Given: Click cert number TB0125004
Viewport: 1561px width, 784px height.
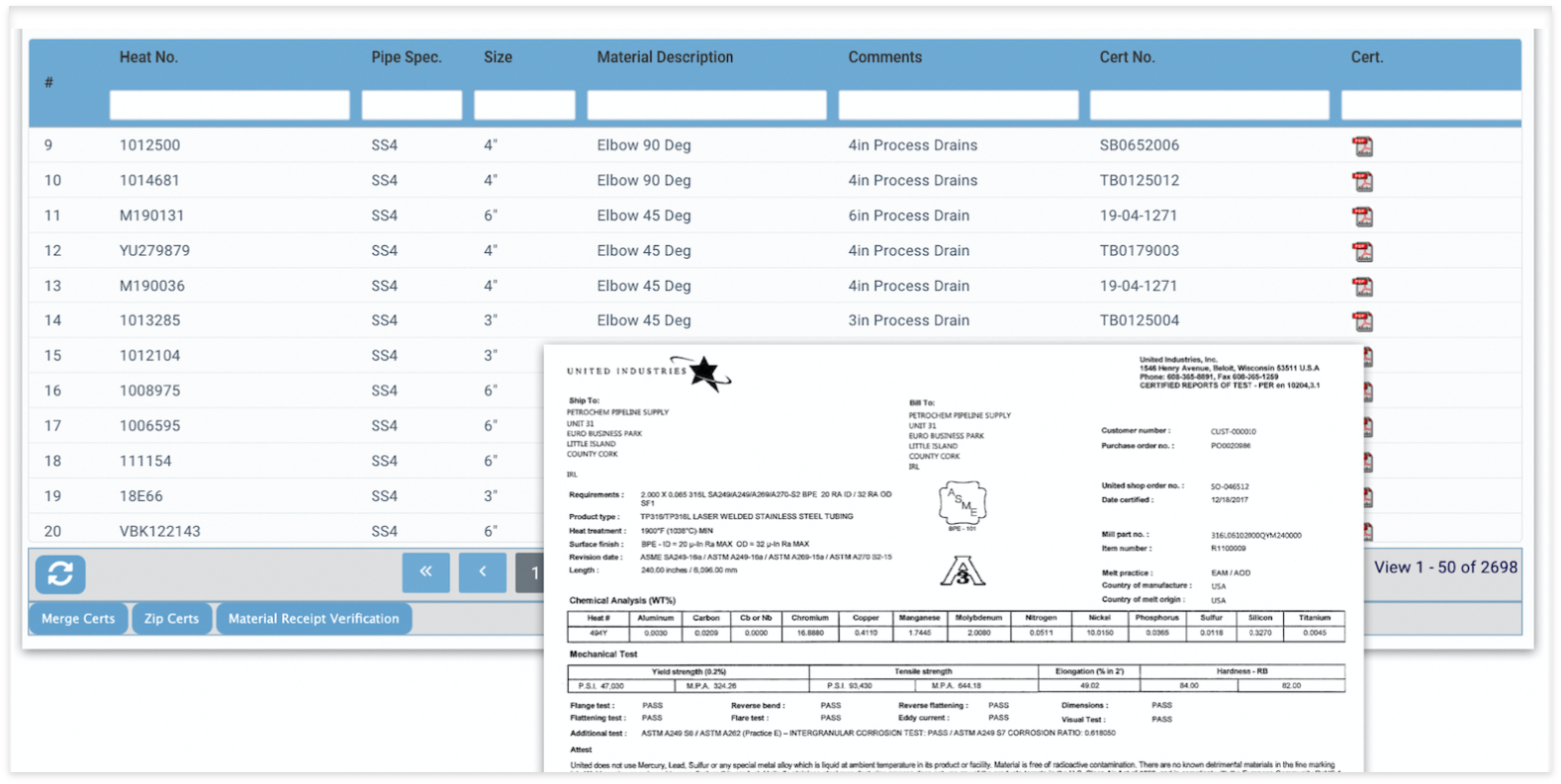Looking at the screenshot, I should tap(1139, 321).
